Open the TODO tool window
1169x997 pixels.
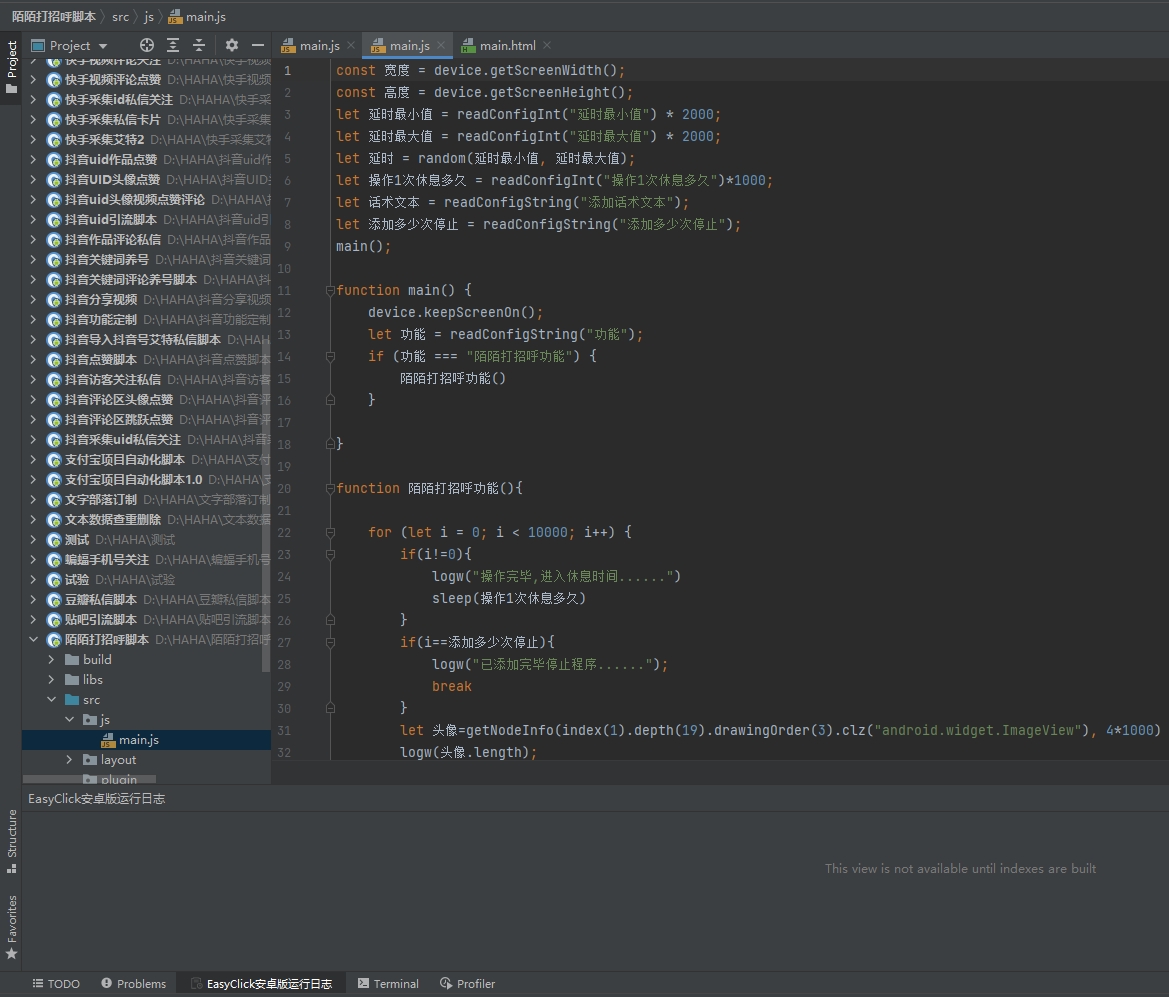[56, 984]
